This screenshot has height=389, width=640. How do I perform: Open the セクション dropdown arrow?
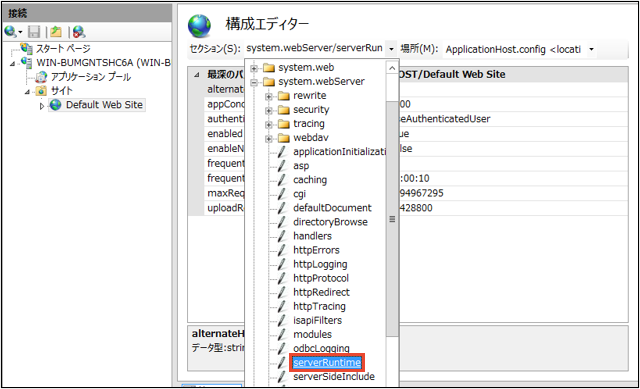(x=391, y=49)
